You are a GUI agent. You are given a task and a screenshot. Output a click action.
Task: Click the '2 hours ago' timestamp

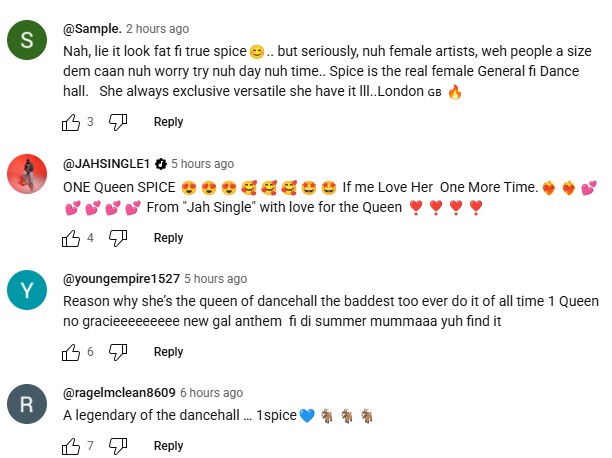(x=157, y=29)
